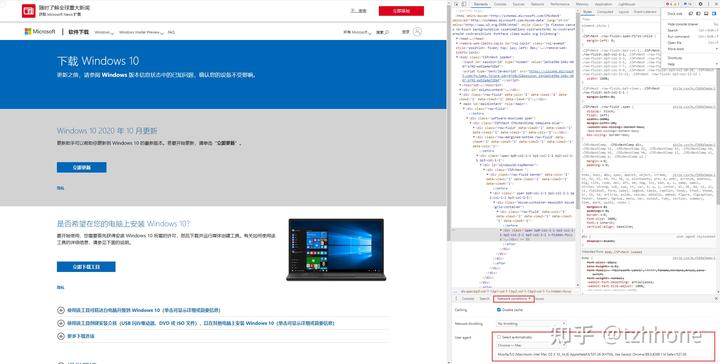The image size is (720, 364).
Task: Click the DevTools three-dot customize menu
Action: pos(709,4)
